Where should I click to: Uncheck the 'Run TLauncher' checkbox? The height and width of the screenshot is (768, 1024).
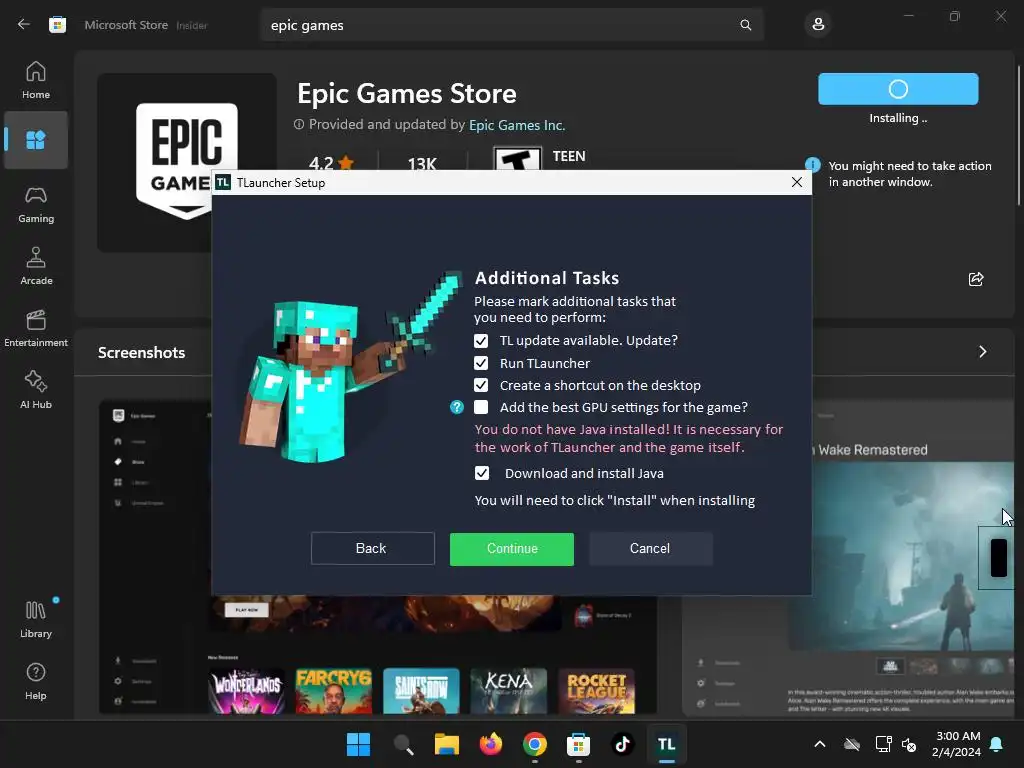[x=481, y=363]
